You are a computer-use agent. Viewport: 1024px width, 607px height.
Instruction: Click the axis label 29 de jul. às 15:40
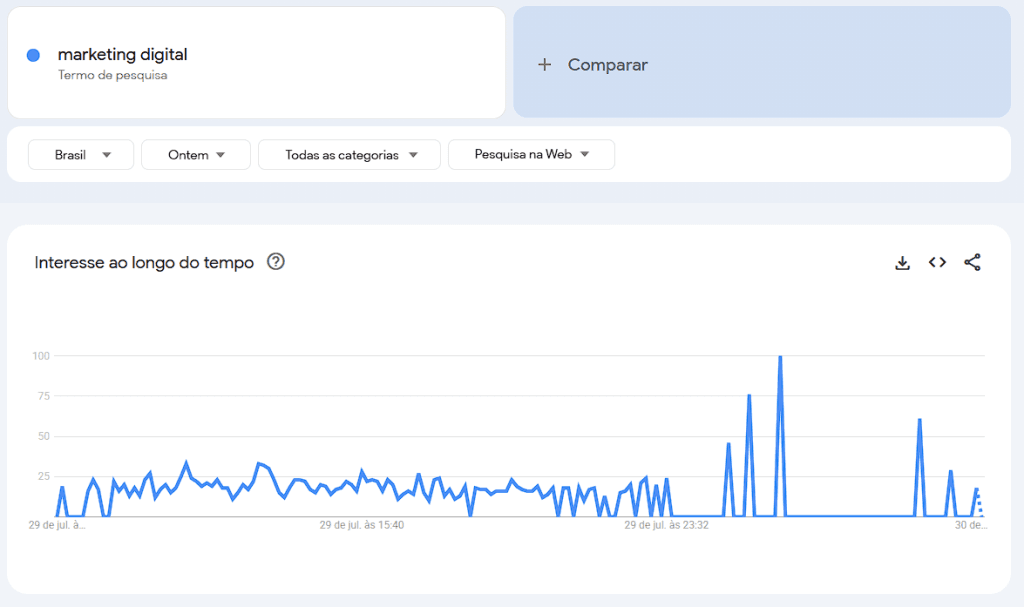coord(362,524)
